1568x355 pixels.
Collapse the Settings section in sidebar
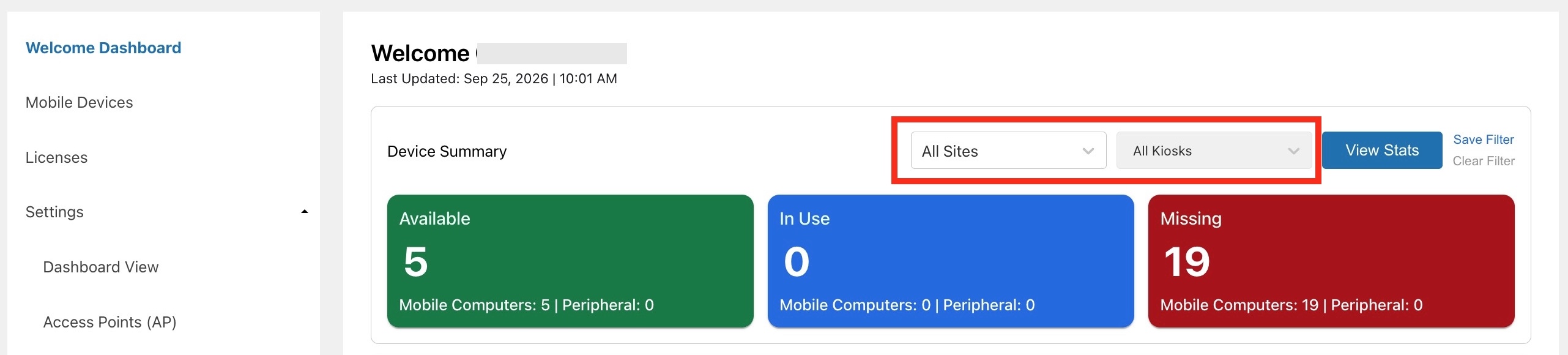166,212
